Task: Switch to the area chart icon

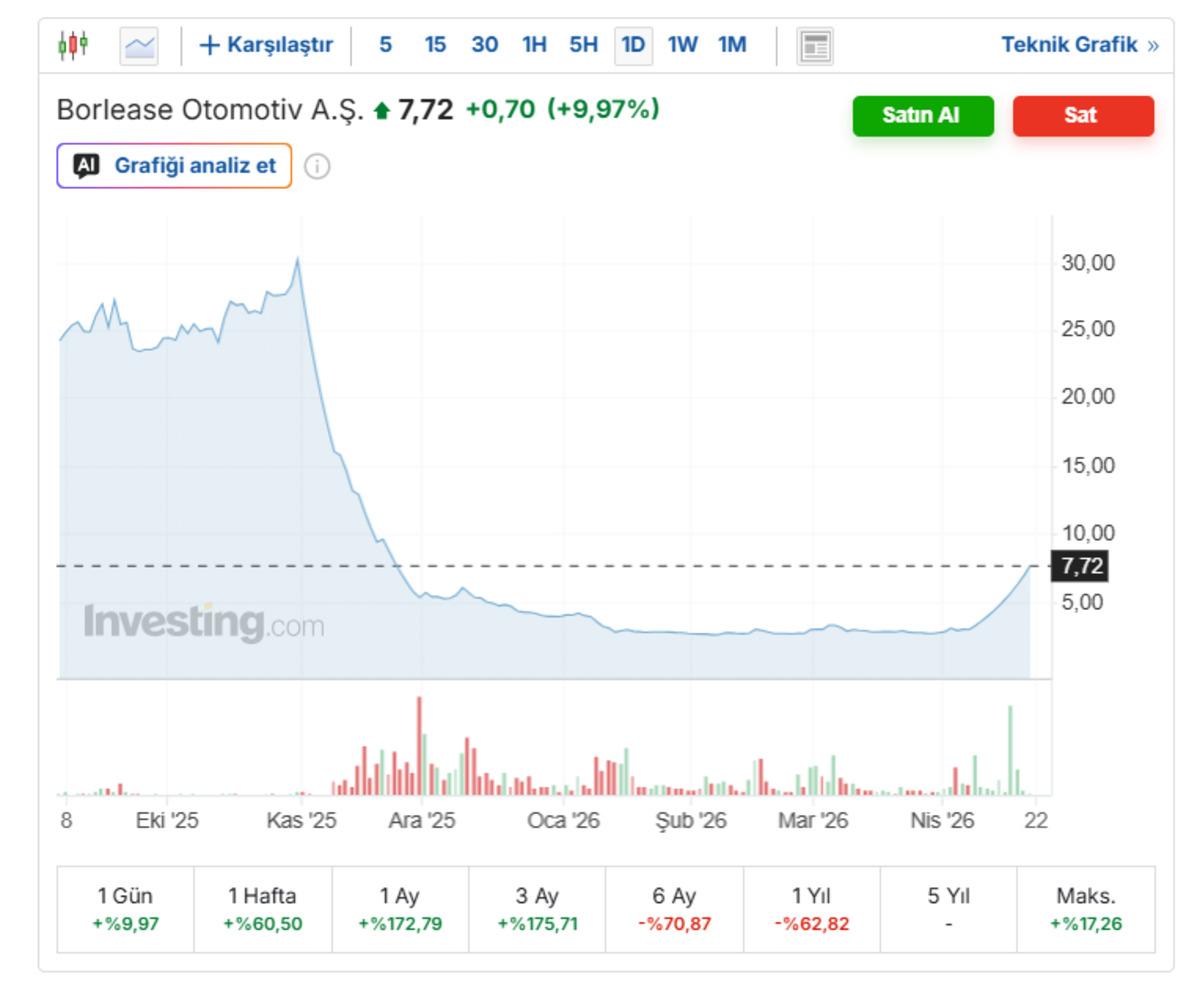Action: point(139,46)
